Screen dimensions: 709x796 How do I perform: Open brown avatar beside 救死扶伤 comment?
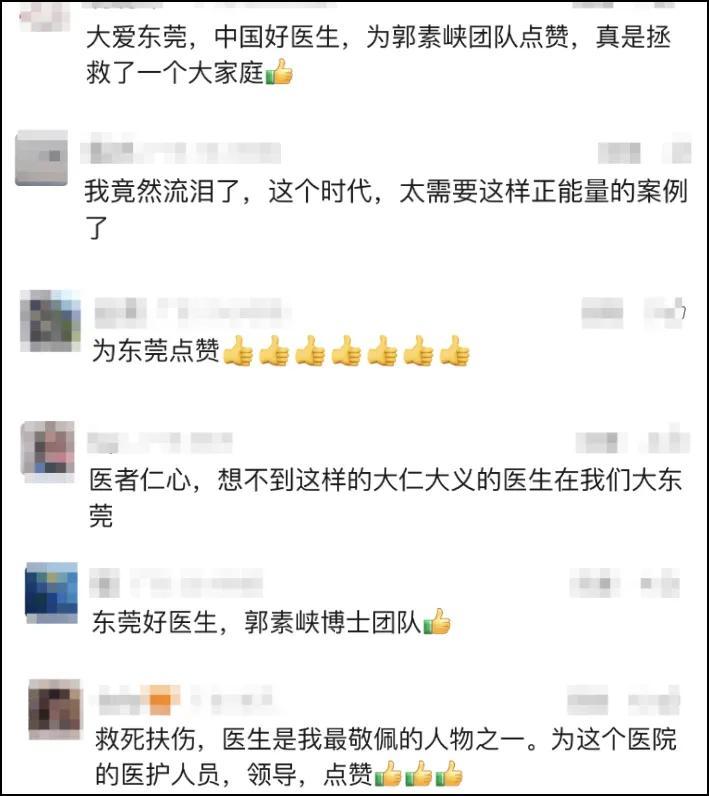point(55,709)
